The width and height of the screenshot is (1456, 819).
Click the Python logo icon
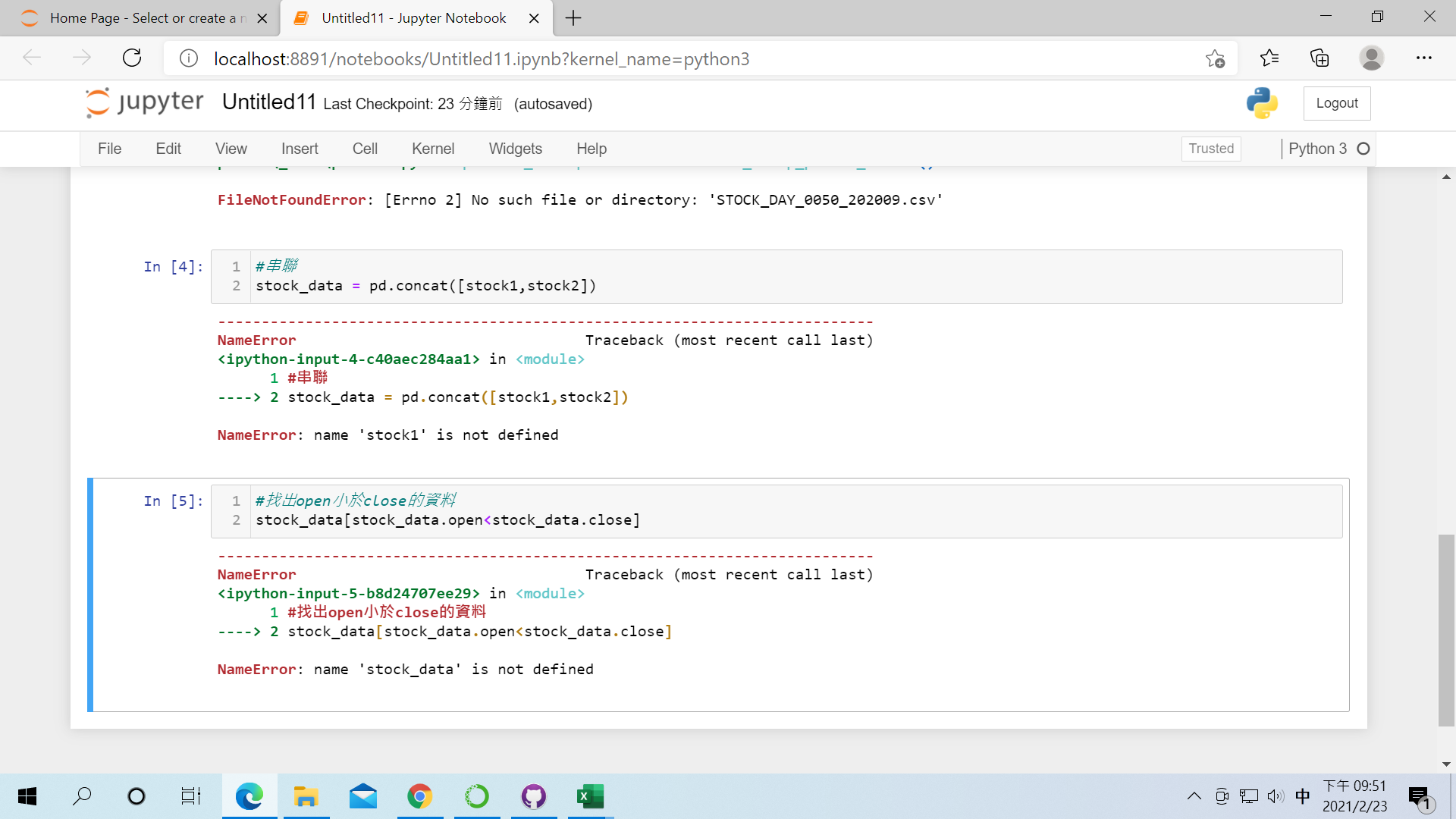[x=1262, y=103]
